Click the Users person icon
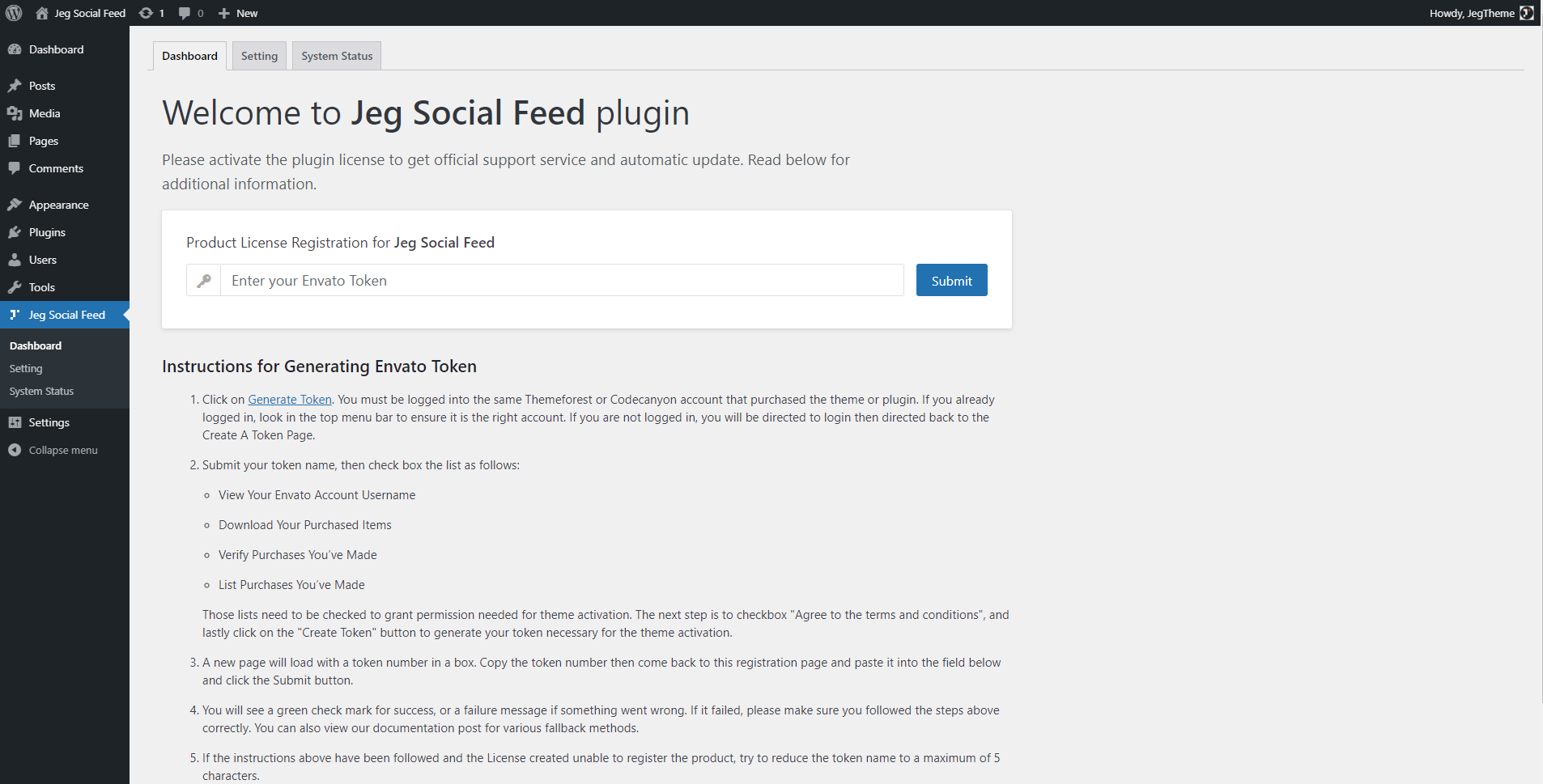1543x784 pixels. click(15, 260)
